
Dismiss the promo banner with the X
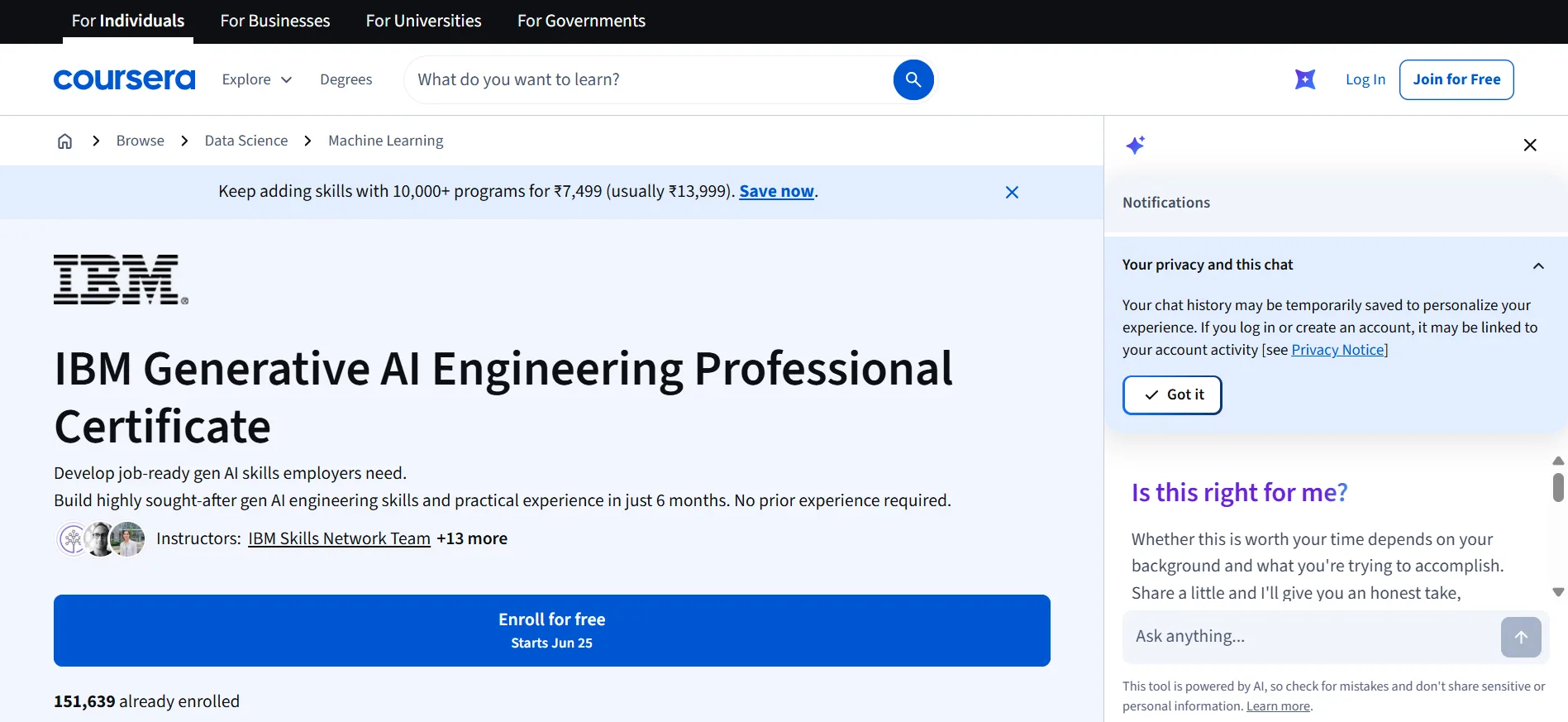point(1012,192)
